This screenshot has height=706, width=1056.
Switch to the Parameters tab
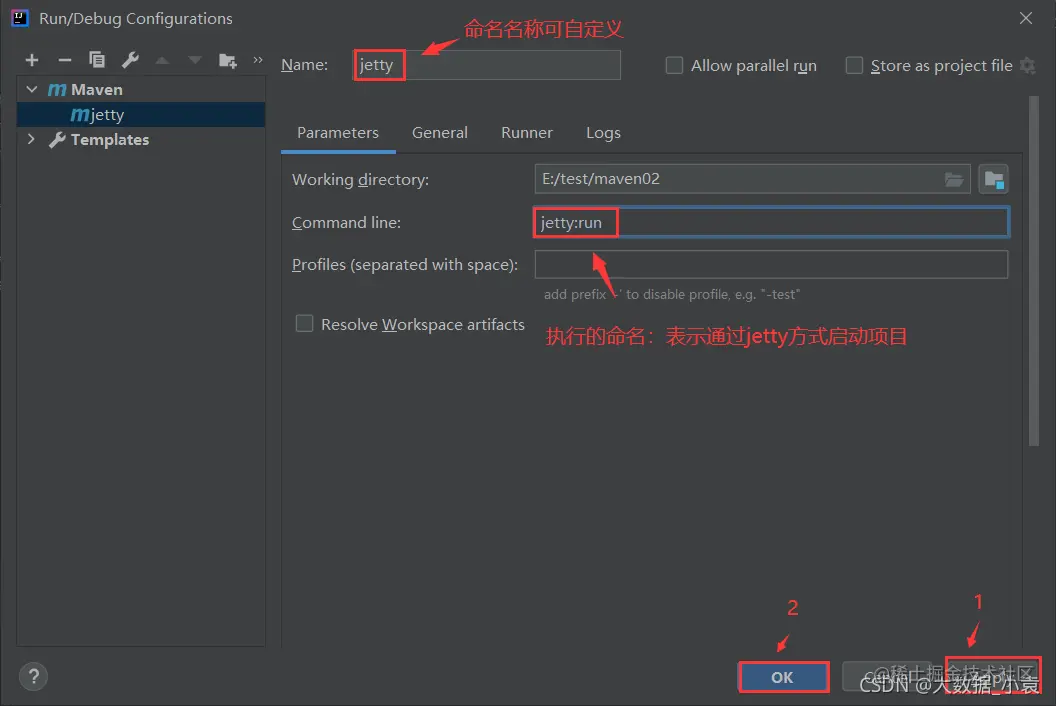(338, 133)
